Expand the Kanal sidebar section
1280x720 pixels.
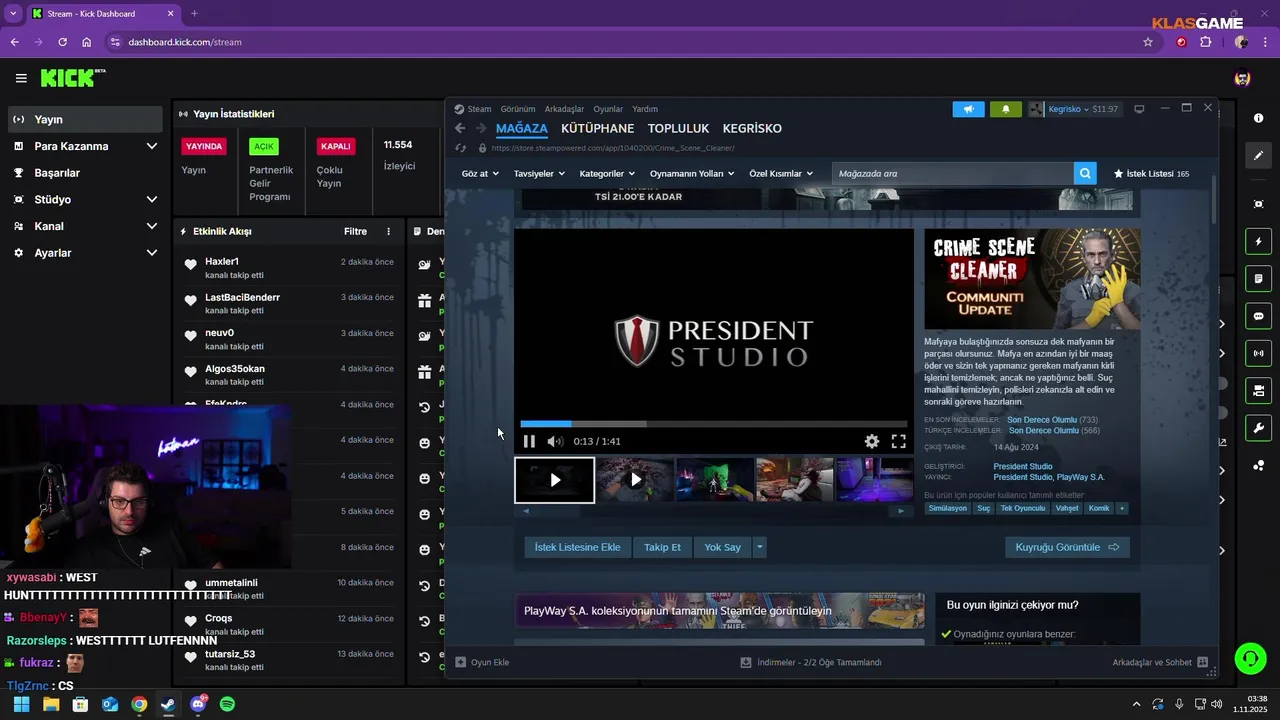(85, 226)
